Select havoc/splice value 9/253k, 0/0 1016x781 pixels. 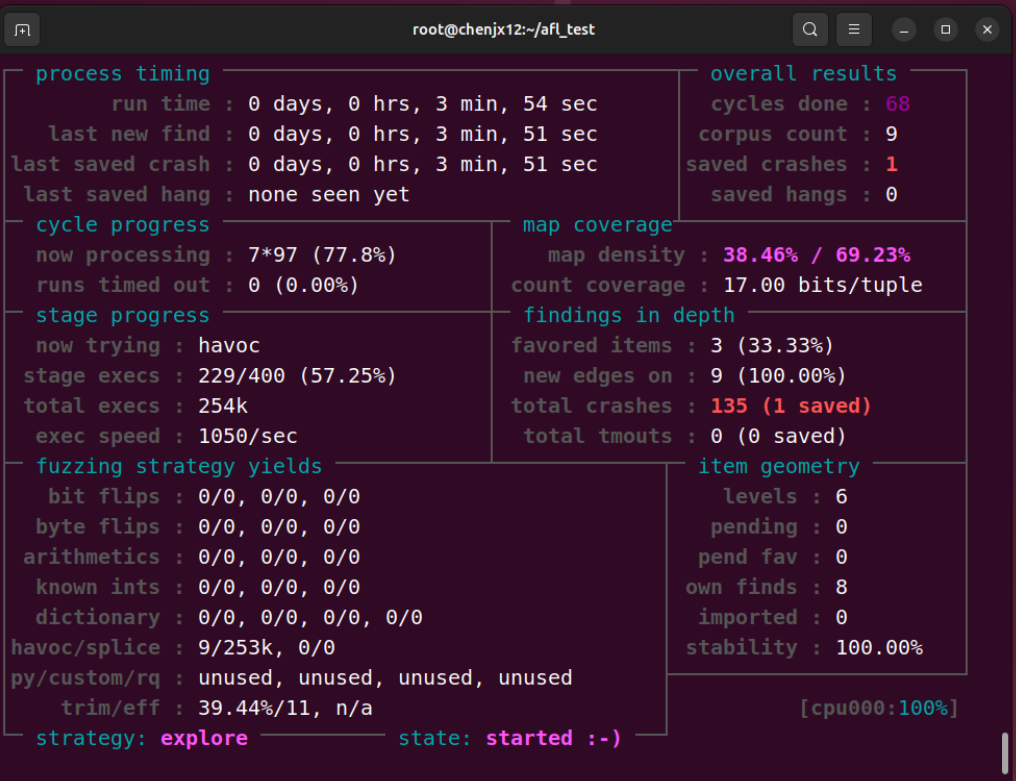[266, 647]
